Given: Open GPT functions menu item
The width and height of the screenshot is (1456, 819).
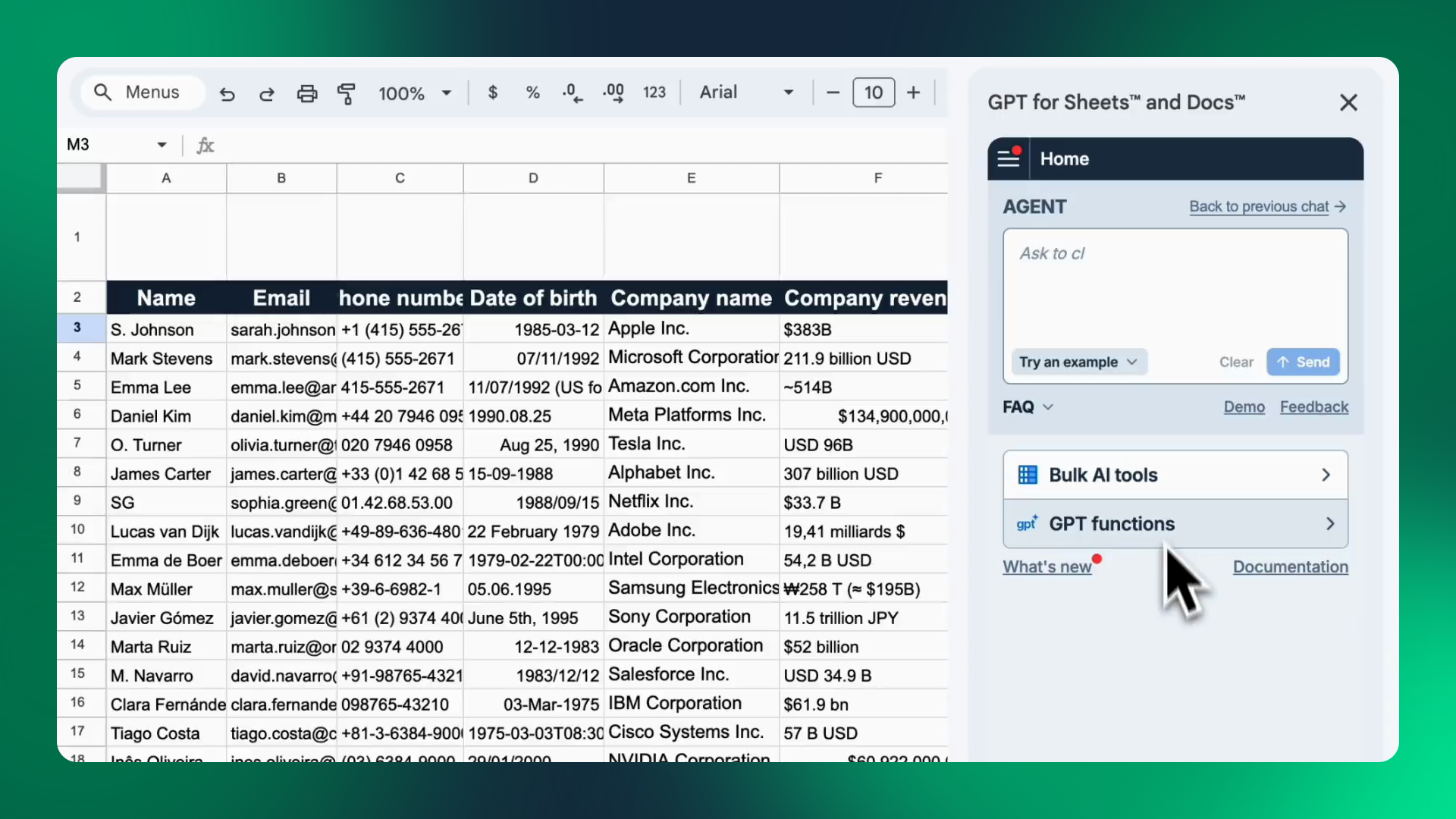Looking at the screenshot, I should tap(1175, 524).
